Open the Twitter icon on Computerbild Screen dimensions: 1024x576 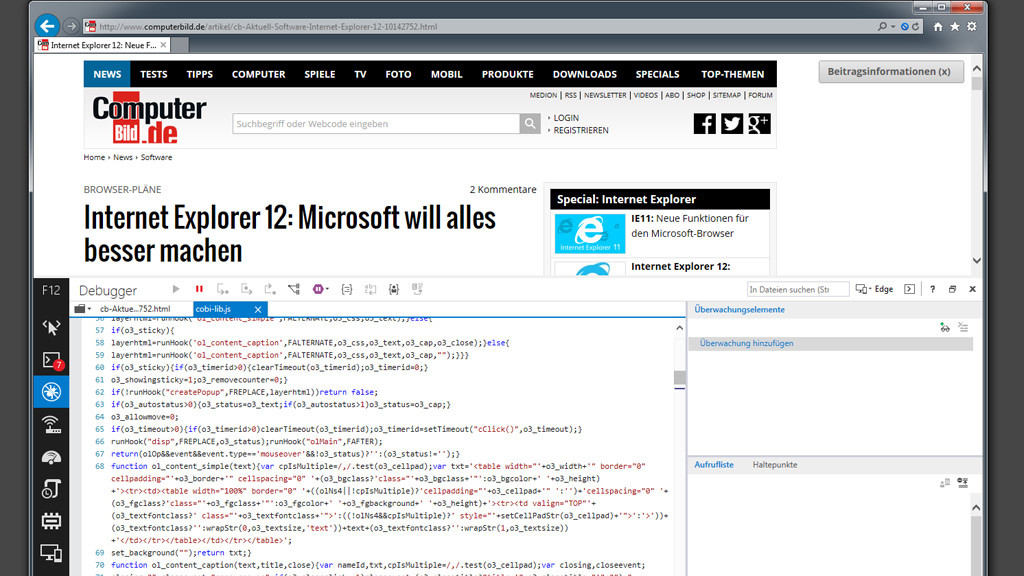point(732,123)
